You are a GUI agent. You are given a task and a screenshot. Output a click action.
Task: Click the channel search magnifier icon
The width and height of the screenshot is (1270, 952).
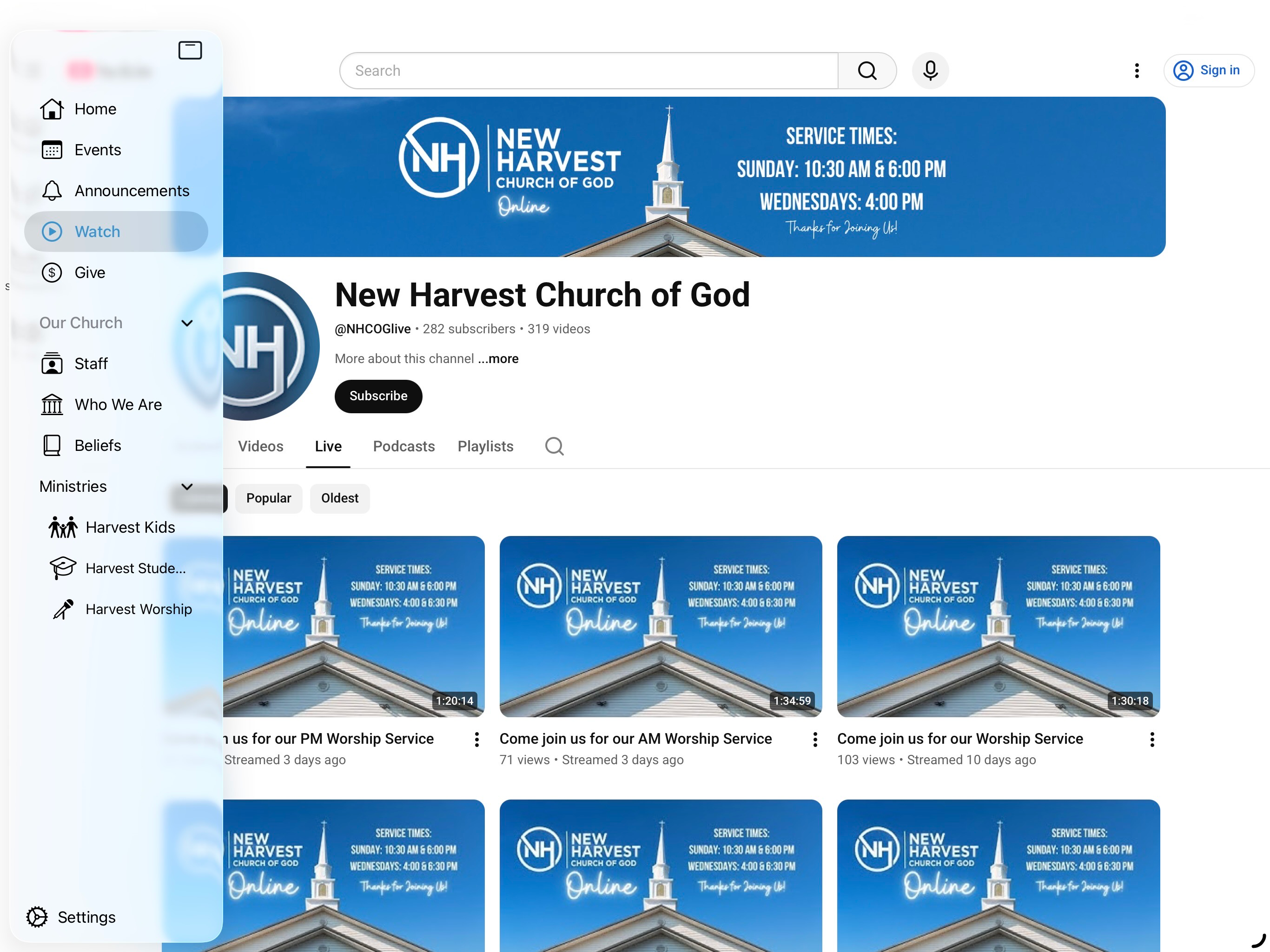pos(554,446)
